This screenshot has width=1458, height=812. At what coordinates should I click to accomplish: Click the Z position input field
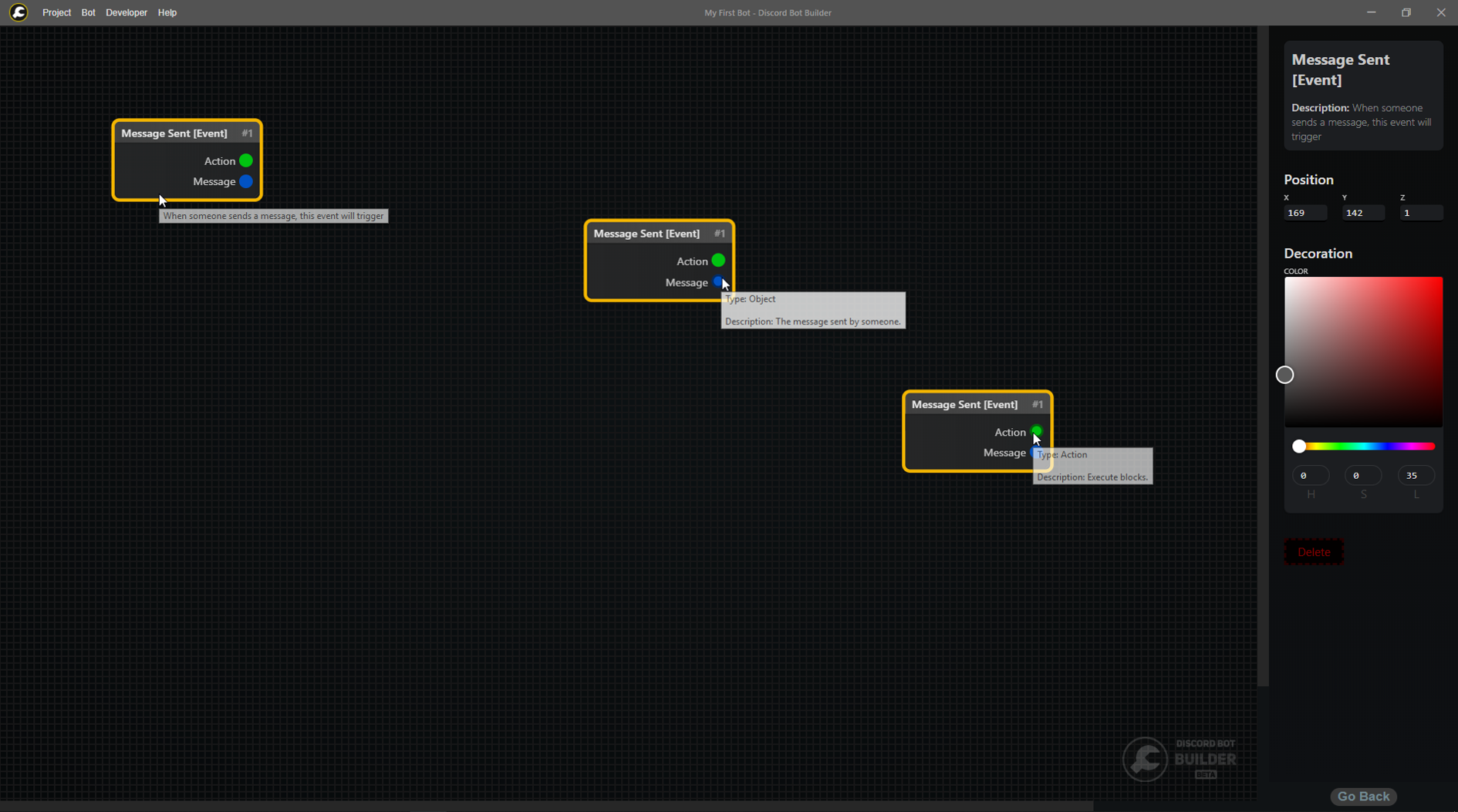1421,213
